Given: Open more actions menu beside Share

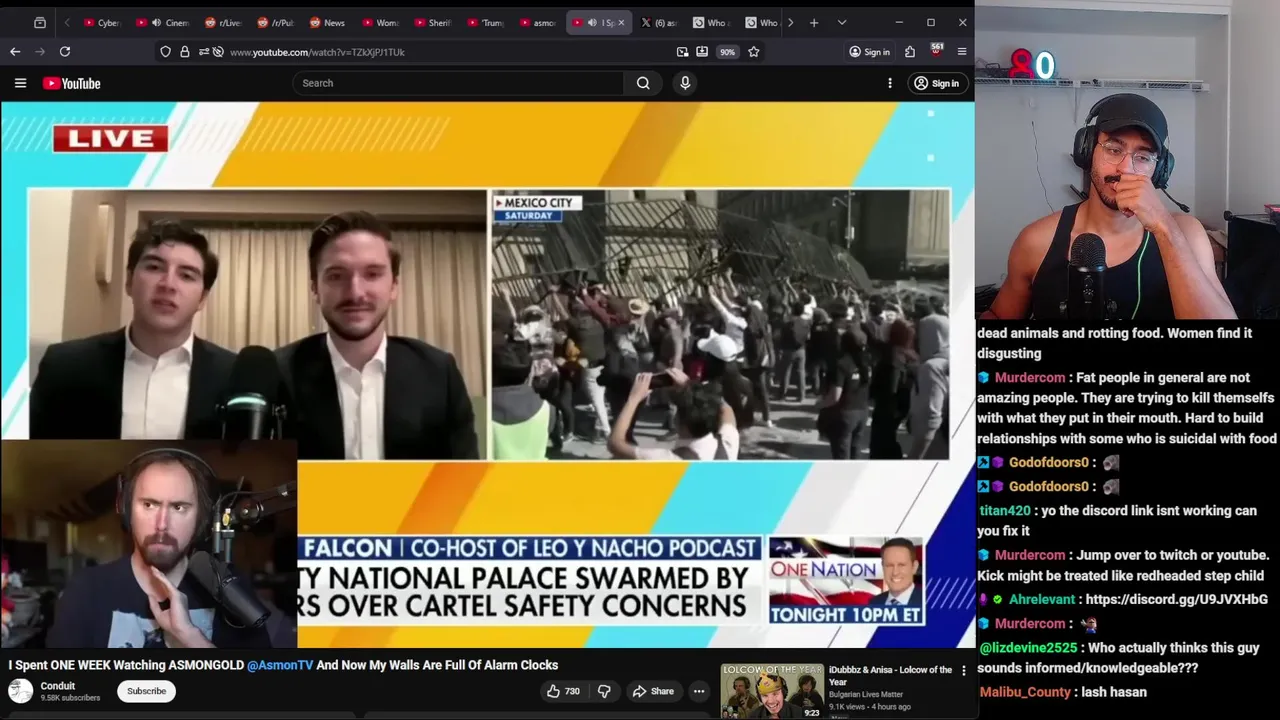Looking at the screenshot, I should [699, 691].
